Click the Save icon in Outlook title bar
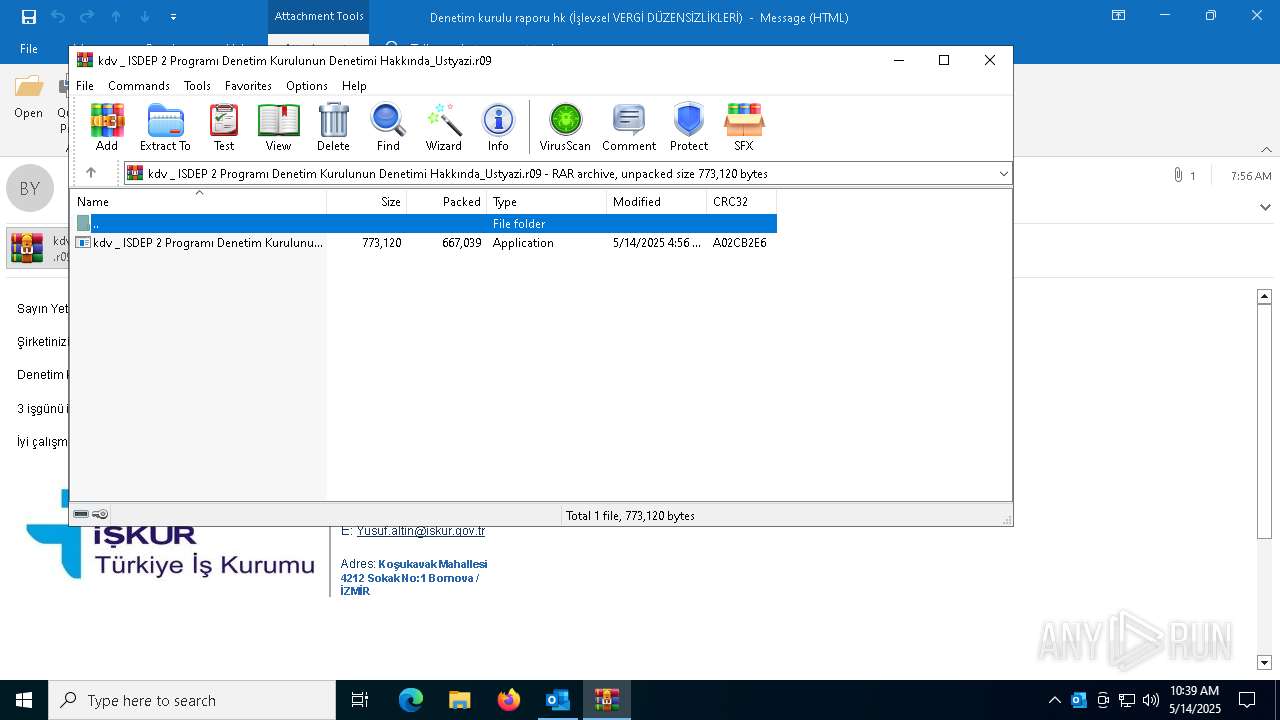Screen dimensions: 1280x720 pos(29,17)
